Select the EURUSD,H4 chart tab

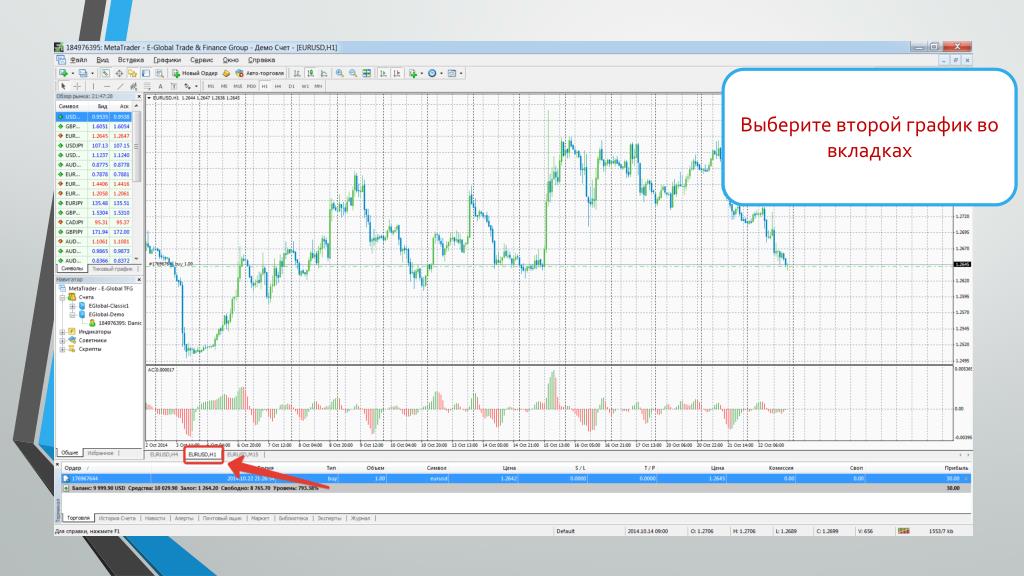(164, 455)
